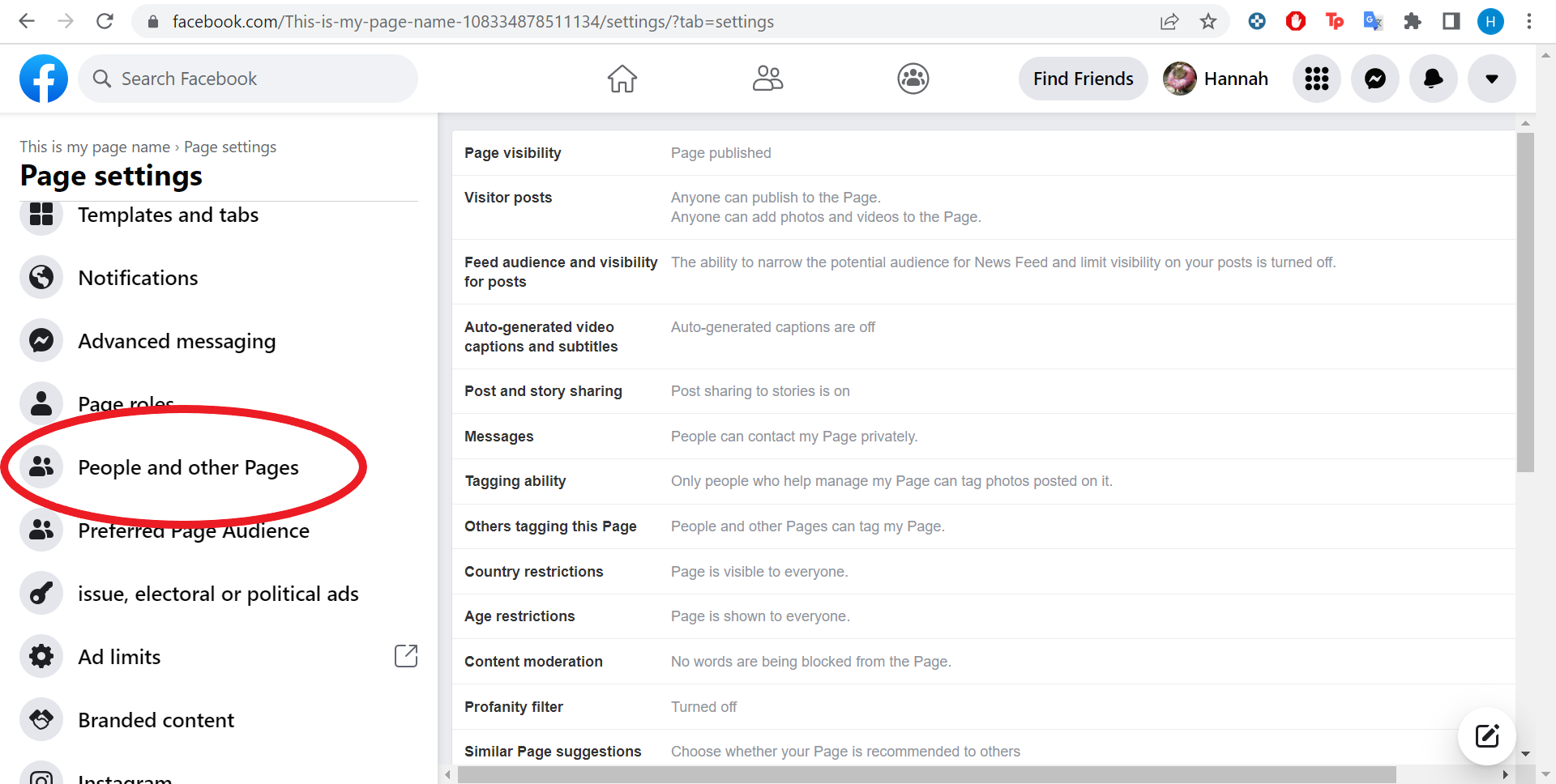
Task: Go forward in browser history
Action: click(x=66, y=21)
